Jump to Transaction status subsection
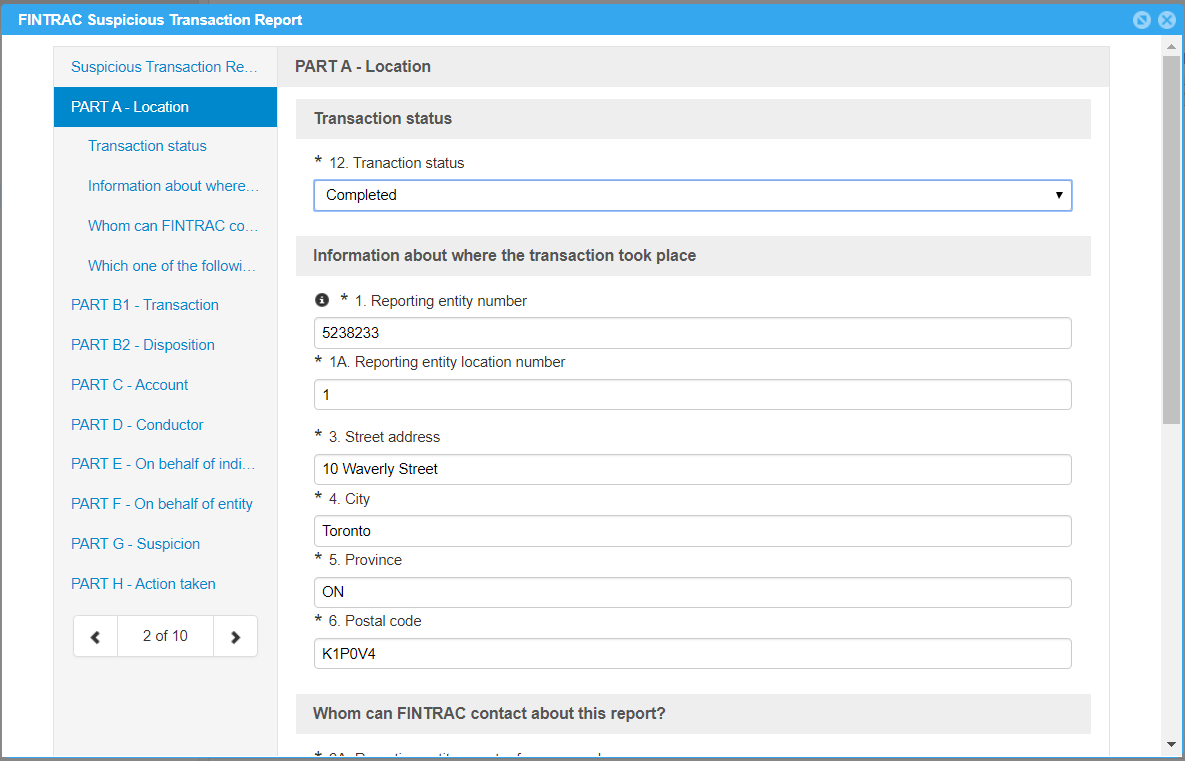 pos(147,146)
